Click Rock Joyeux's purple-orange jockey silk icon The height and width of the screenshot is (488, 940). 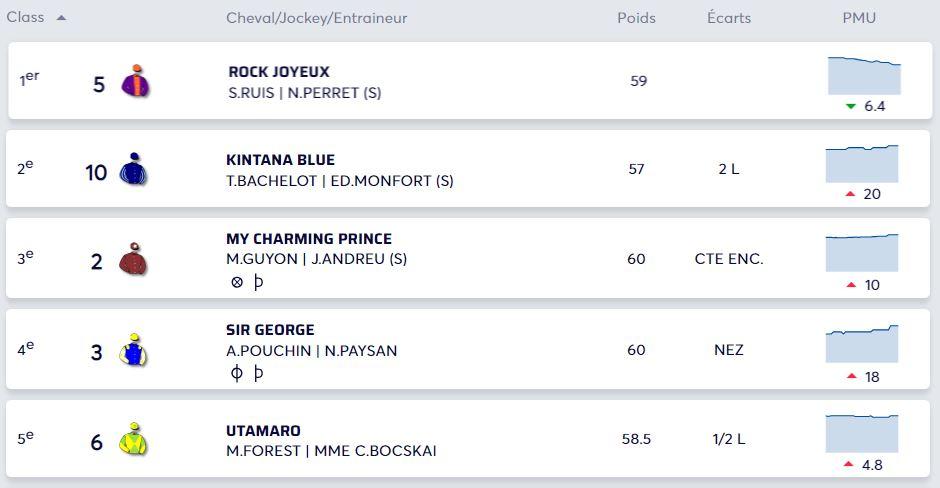(x=135, y=81)
